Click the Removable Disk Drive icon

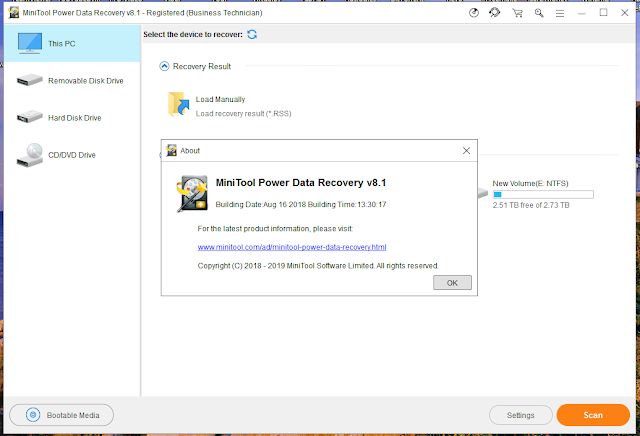coord(29,80)
